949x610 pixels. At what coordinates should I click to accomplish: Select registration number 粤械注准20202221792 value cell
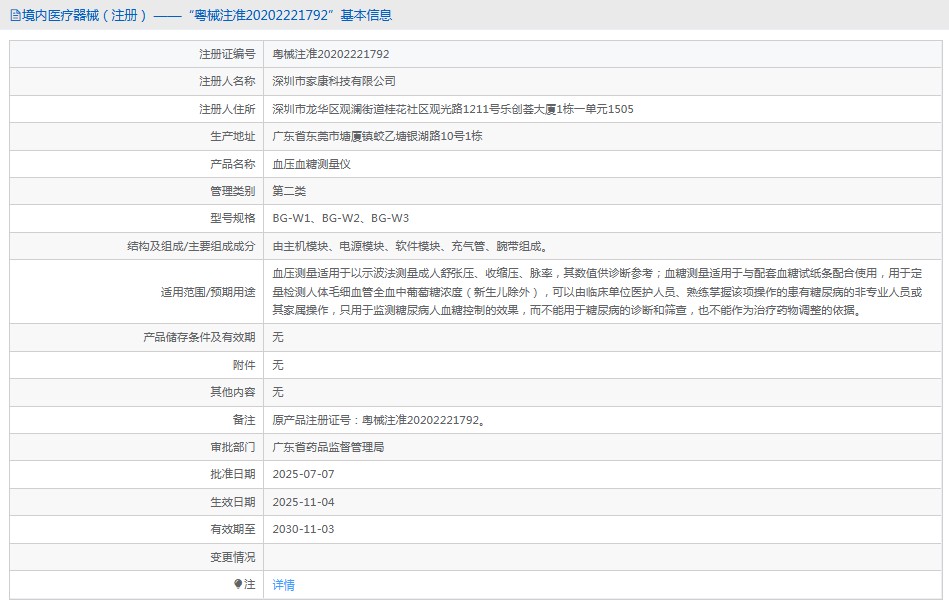tap(330, 54)
